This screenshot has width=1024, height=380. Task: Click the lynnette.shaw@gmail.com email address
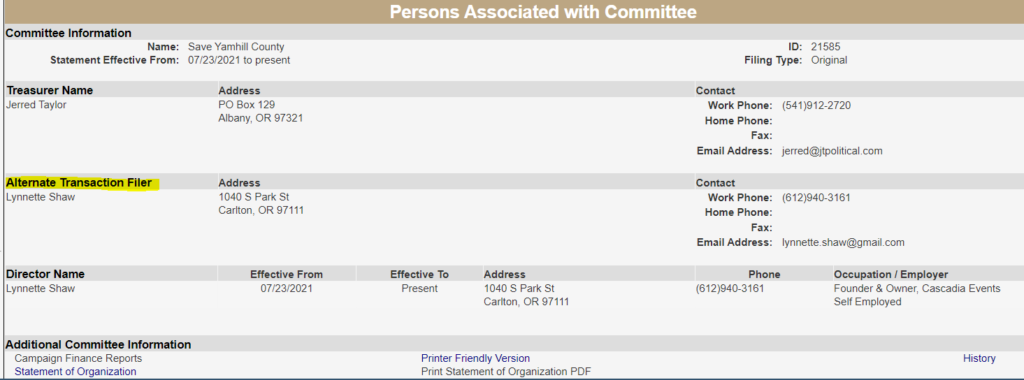843,242
